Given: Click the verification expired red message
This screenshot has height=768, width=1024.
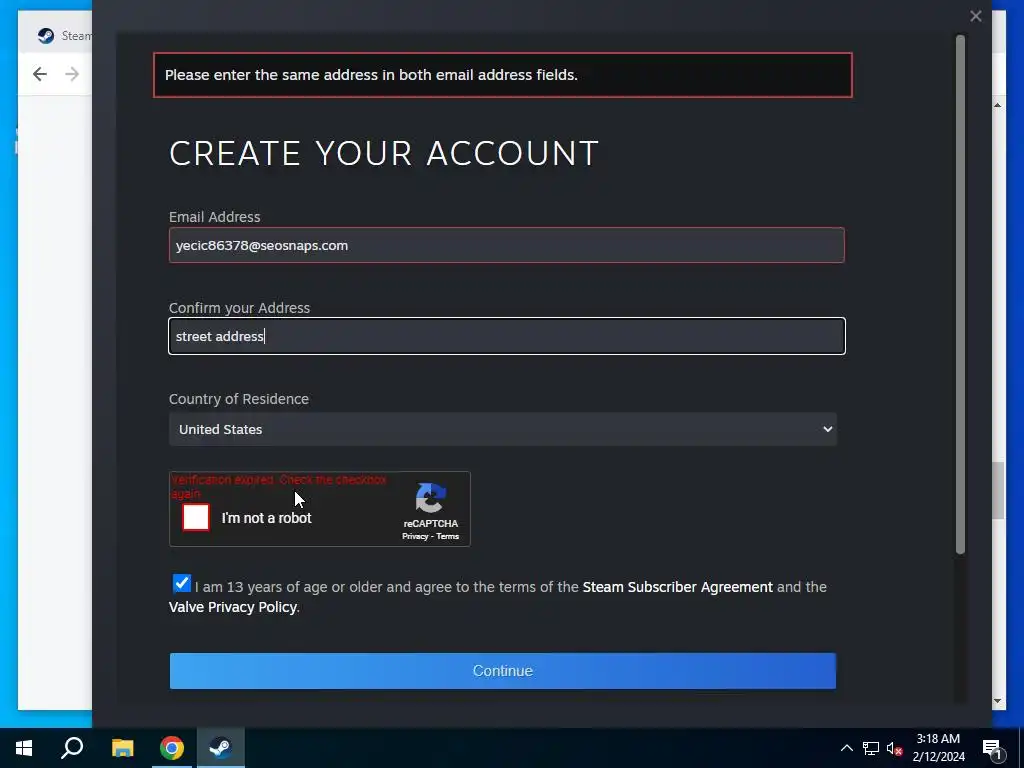Looking at the screenshot, I should click(280, 486).
